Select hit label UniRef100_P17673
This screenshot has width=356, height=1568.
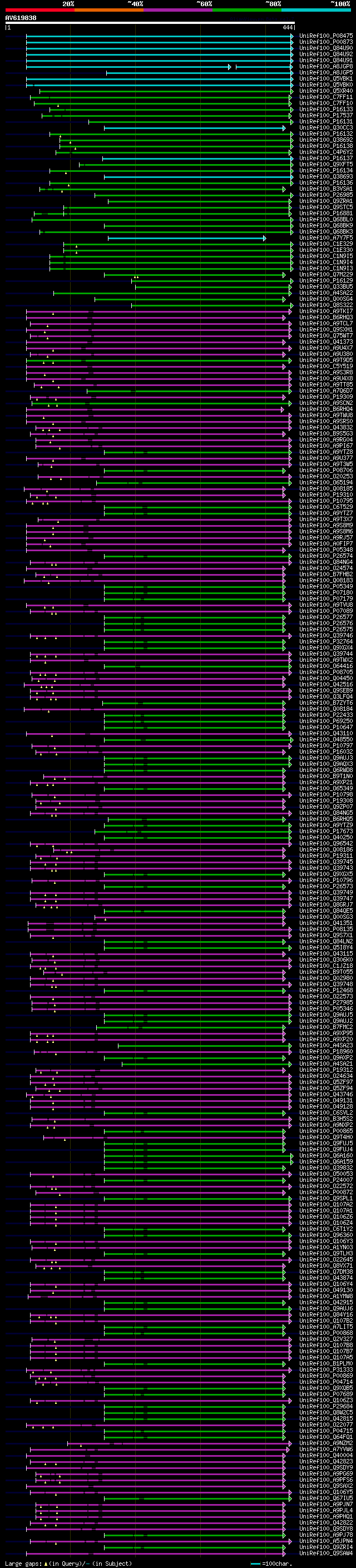(x=325, y=832)
